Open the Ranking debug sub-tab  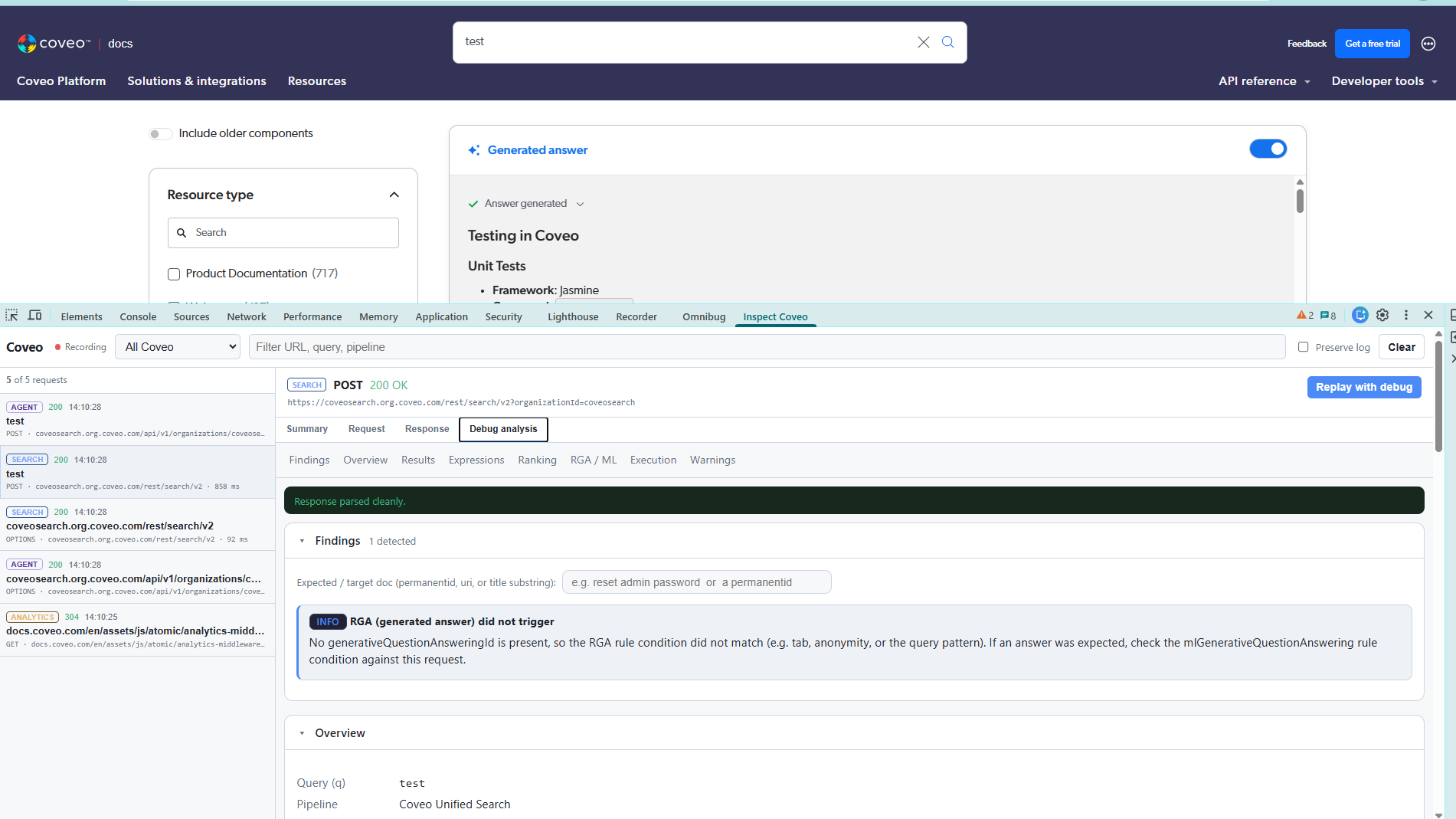tap(537, 460)
